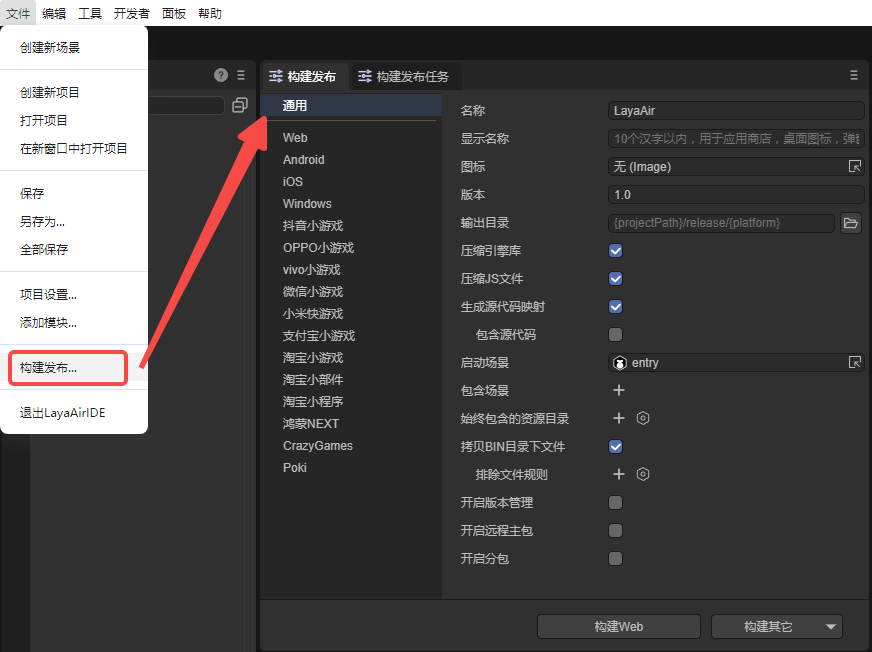Image resolution: width=872 pixels, height=652 pixels.
Task: Click the 显示名称 input field
Action: click(736, 139)
